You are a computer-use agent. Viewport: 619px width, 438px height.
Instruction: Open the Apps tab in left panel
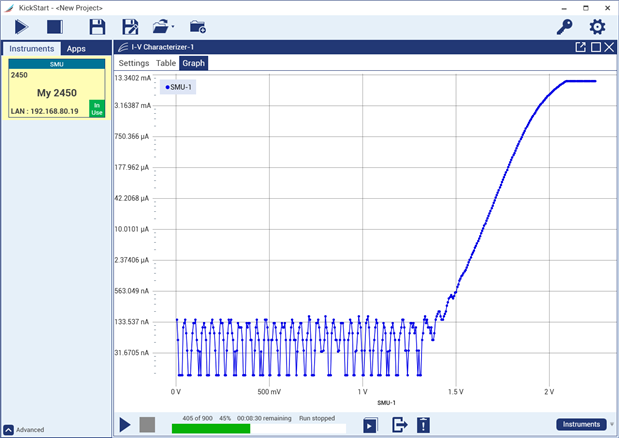click(76, 48)
